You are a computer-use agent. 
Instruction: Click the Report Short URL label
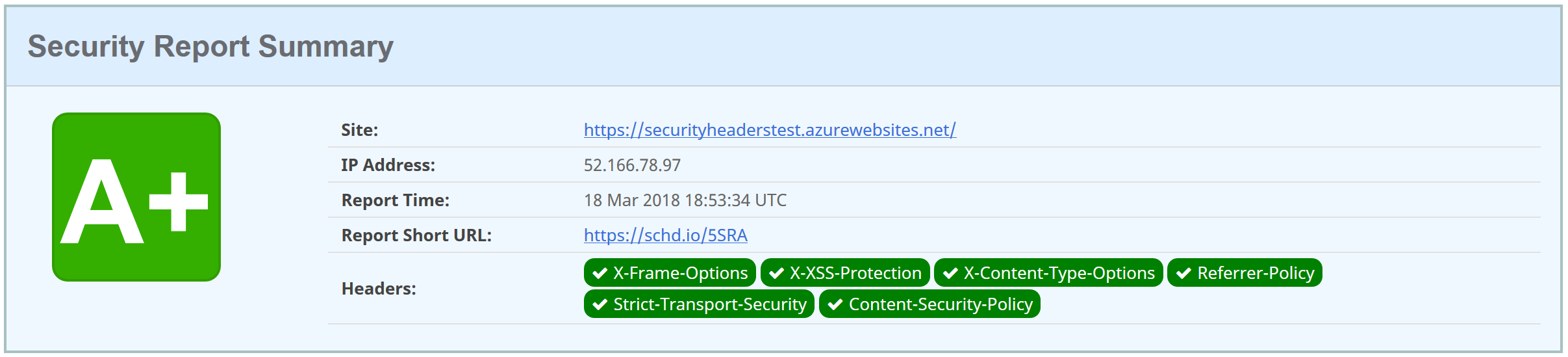point(416,235)
